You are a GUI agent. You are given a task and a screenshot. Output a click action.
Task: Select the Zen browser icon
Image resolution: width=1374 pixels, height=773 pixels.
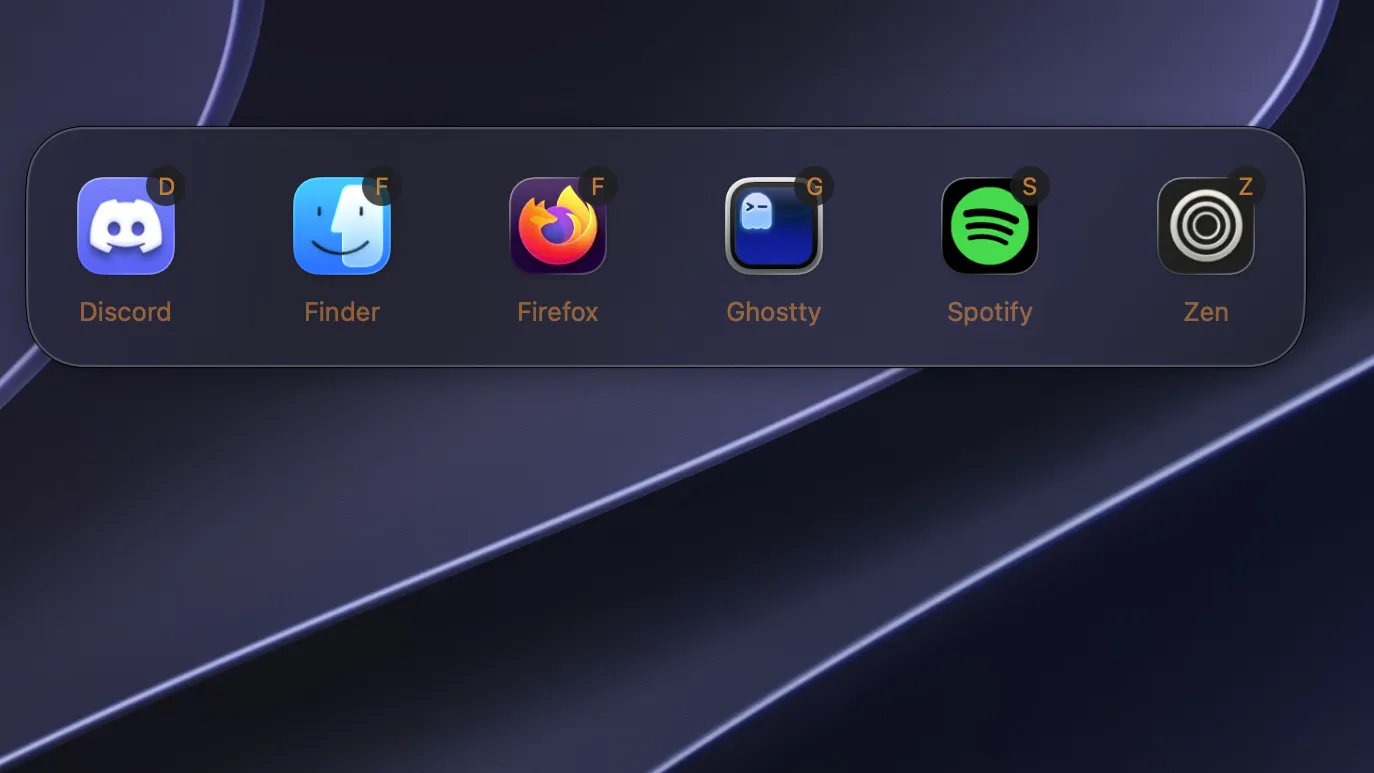pos(1206,226)
